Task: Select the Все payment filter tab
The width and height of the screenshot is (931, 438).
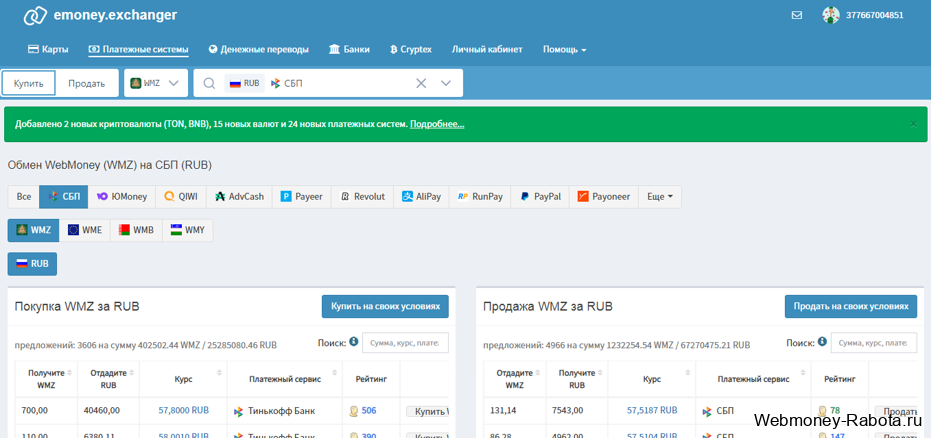Action: pyautogui.click(x=24, y=196)
